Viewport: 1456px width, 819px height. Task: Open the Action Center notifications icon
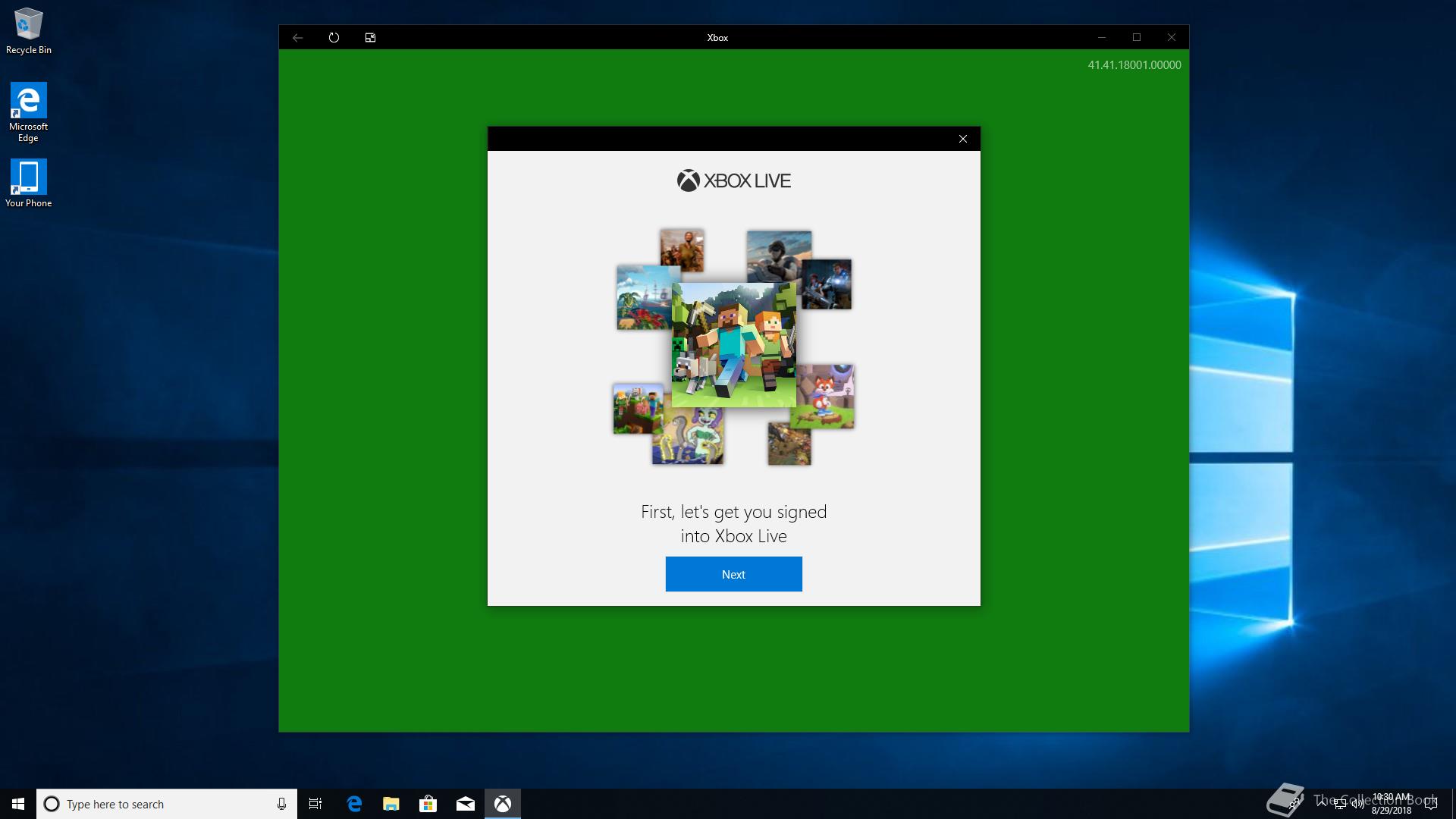pyautogui.click(x=1431, y=804)
